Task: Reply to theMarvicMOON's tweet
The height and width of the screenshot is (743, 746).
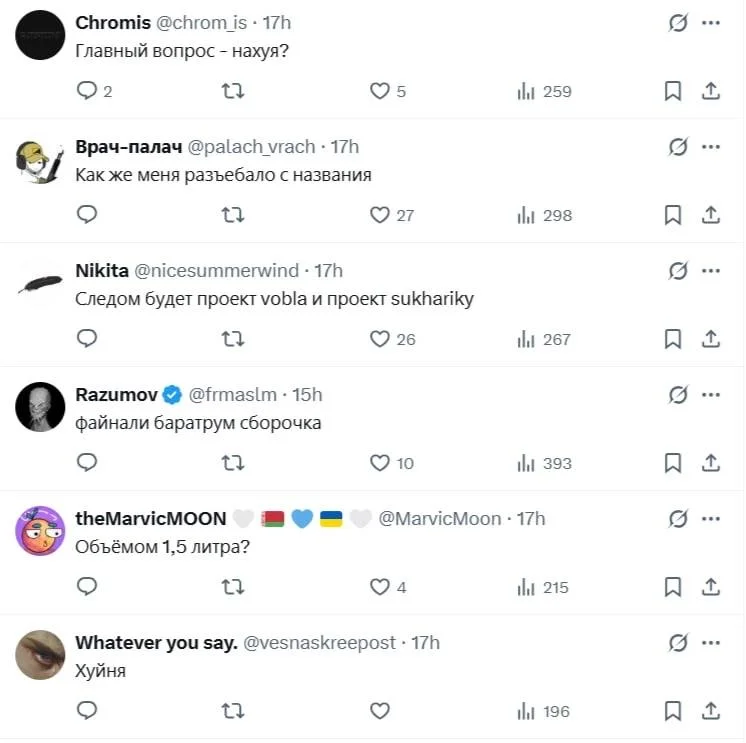Action: pyautogui.click(x=87, y=587)
